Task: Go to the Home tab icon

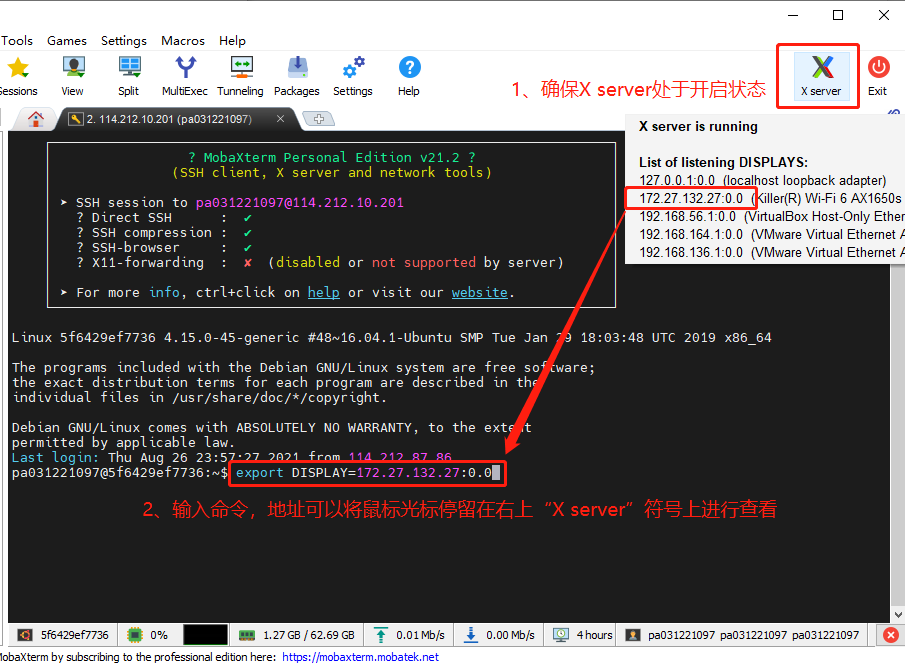Action: point(36,119)
